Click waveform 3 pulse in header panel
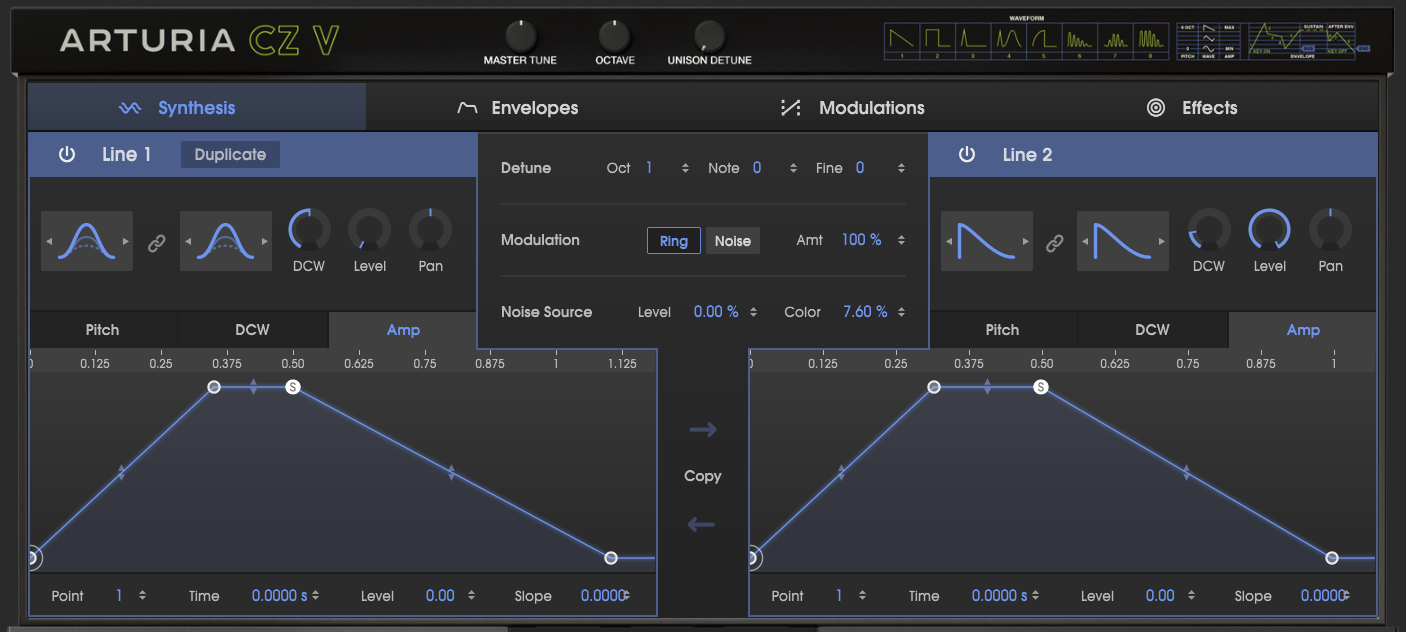The image size is (1406, 632). coord(973,39)
